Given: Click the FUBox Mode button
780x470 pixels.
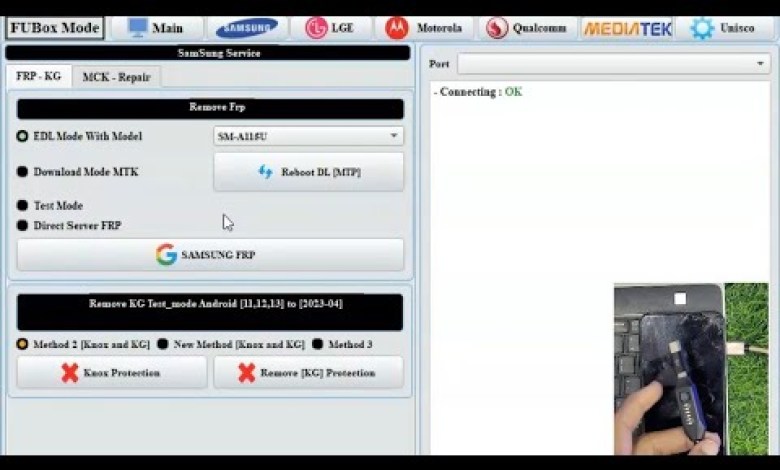Looking at the screenshot, I should (x=55, y=28).
